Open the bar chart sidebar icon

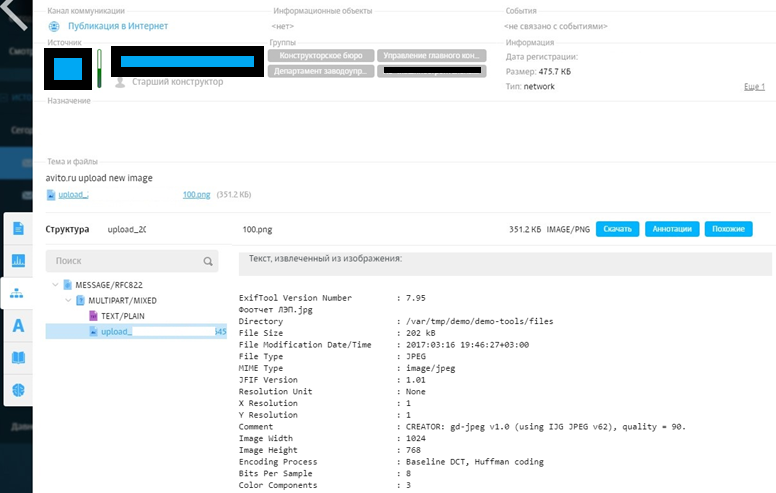(18, 260)
